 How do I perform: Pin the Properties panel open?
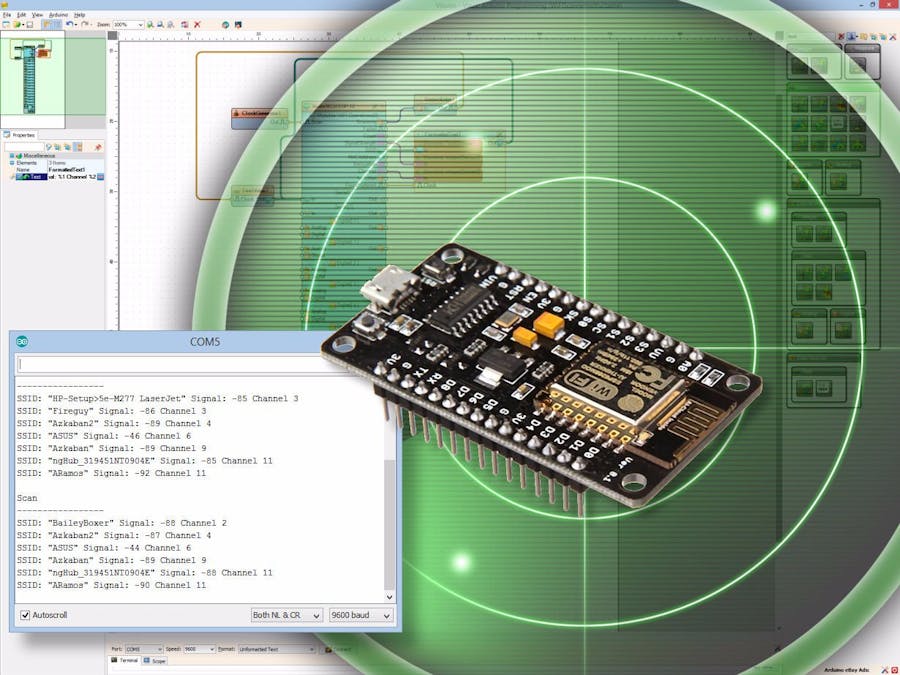pyautogui.click(x=98, y=147)
